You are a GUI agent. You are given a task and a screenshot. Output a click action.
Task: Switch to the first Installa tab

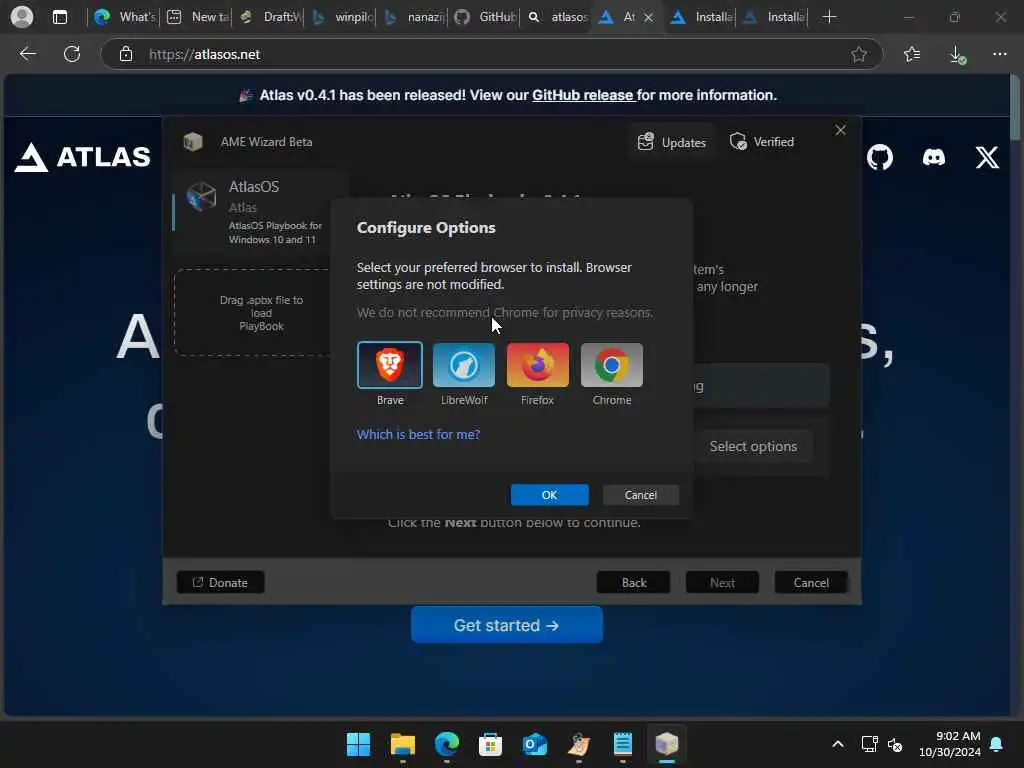click(701, 17)
